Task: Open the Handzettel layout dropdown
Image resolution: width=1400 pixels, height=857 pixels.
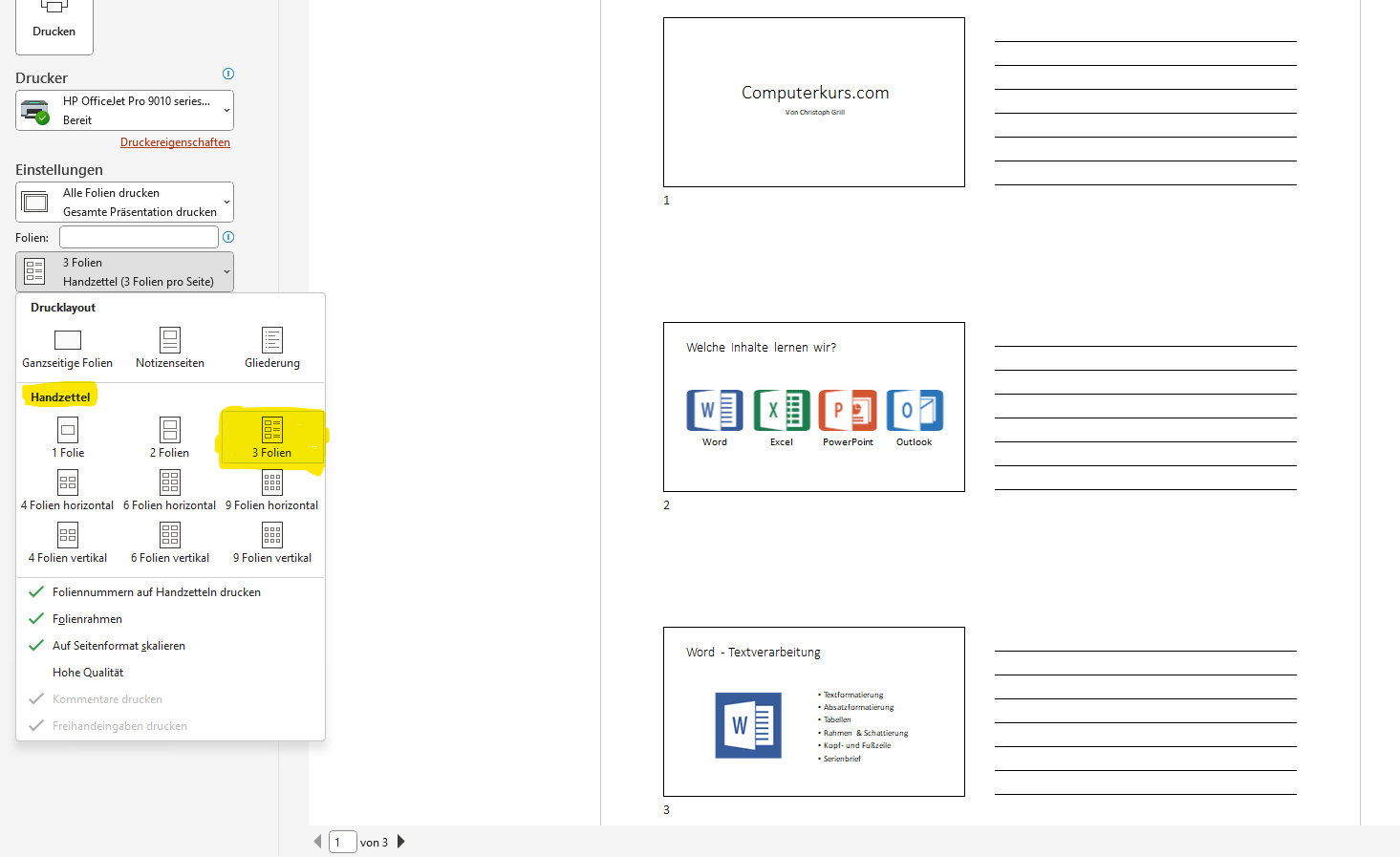Action: [x=124, y=271]
